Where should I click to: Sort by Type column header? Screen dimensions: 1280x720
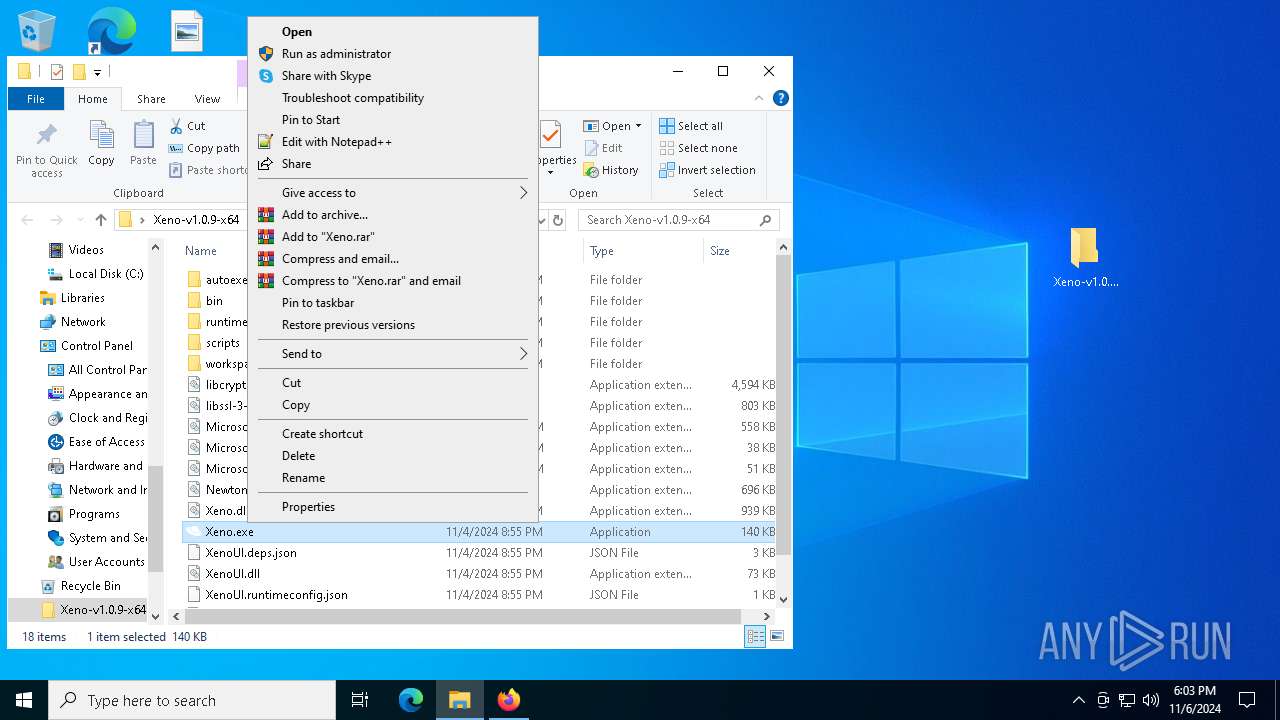pyautogui.click(x=642, y=251)
